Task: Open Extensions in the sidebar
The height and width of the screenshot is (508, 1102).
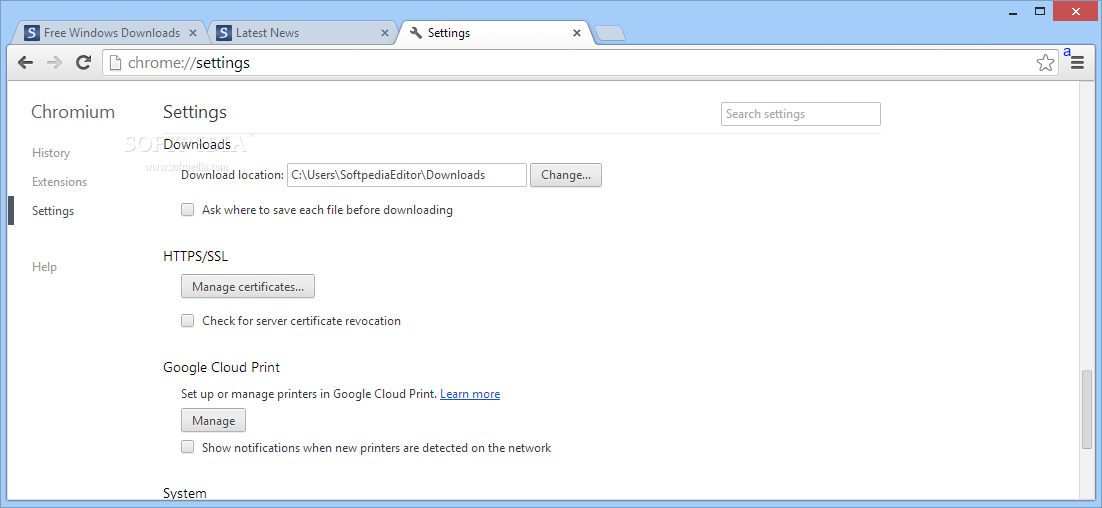Action: tap(60, 182)
